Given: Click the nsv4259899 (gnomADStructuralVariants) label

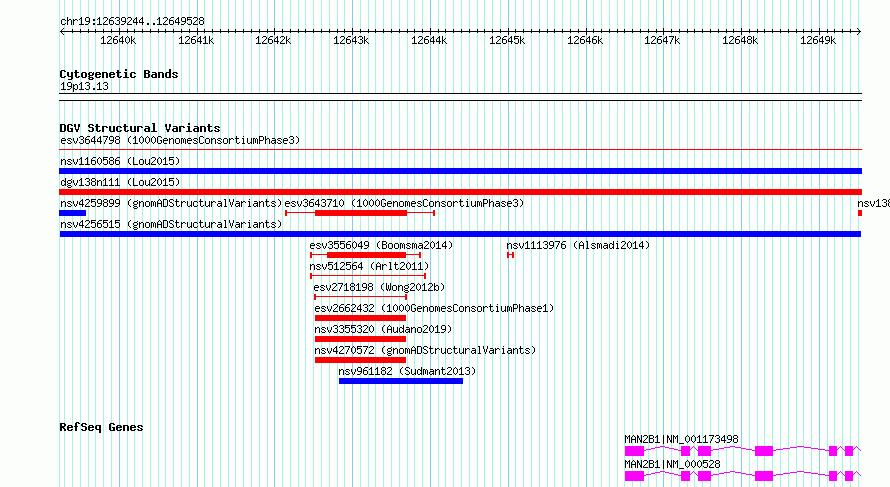Looking at the screenshot, I should click(x=171, y=203).
